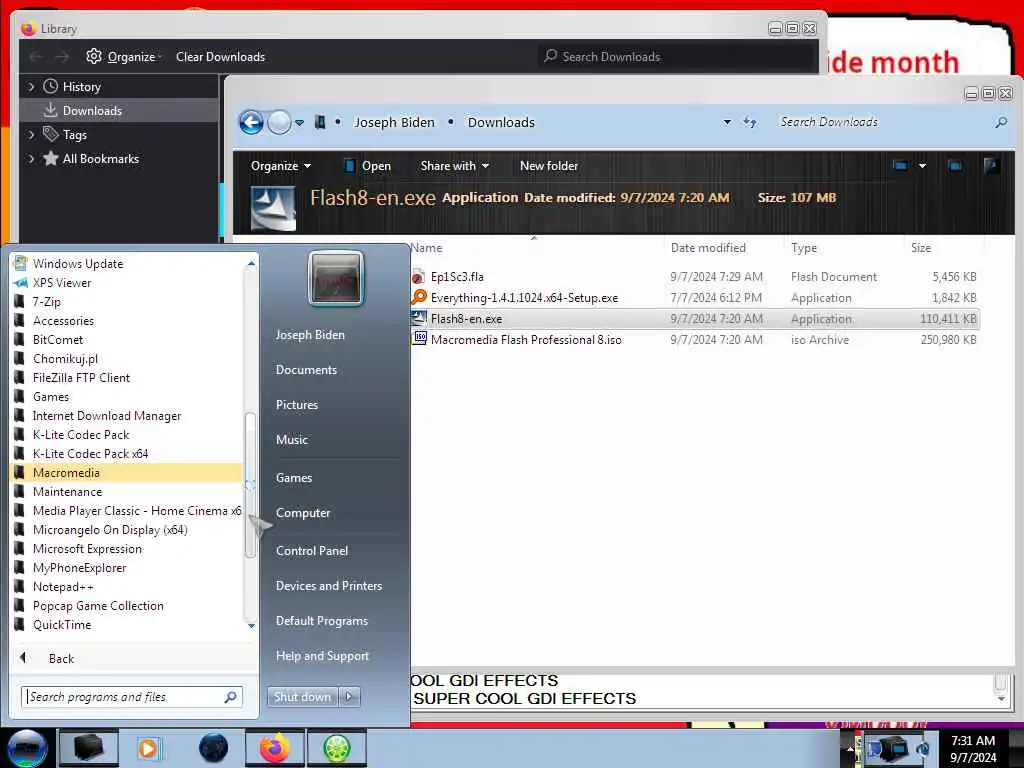The image size is (1024, 768).
Task: Sort by Size column header
Action: pyautogui.click(x=921, y=248)
